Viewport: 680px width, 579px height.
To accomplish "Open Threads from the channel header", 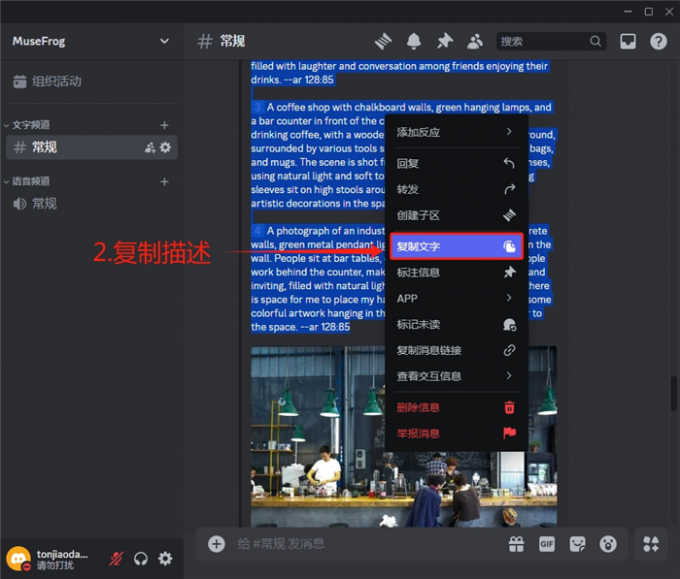I will 383,42.
